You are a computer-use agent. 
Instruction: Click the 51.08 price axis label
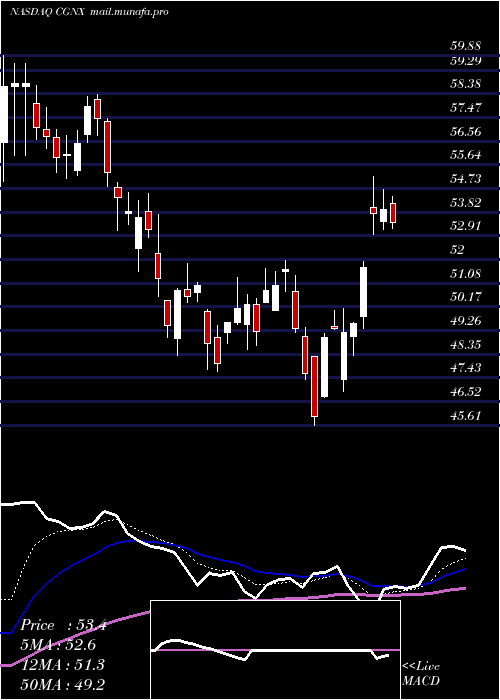tap(465, 274)
